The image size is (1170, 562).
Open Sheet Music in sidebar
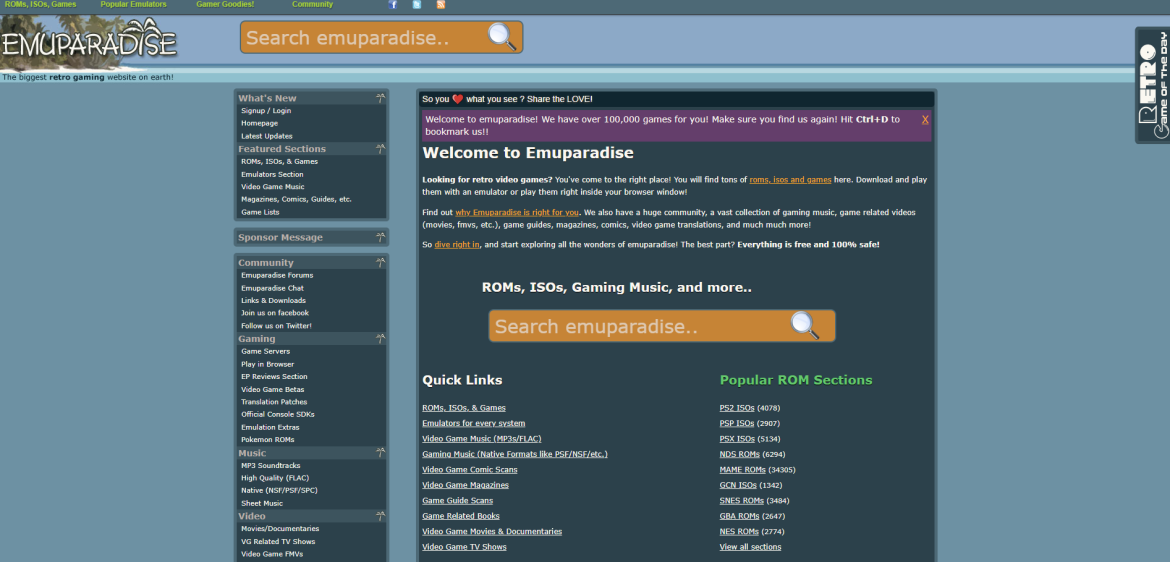[262, 503]
